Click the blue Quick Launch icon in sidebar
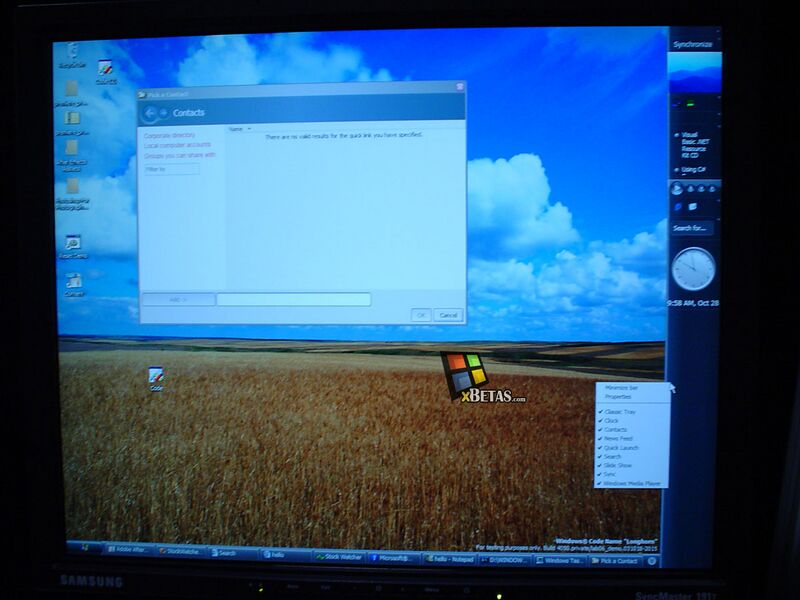The image size is (800, 600). (x=678, y=207)
